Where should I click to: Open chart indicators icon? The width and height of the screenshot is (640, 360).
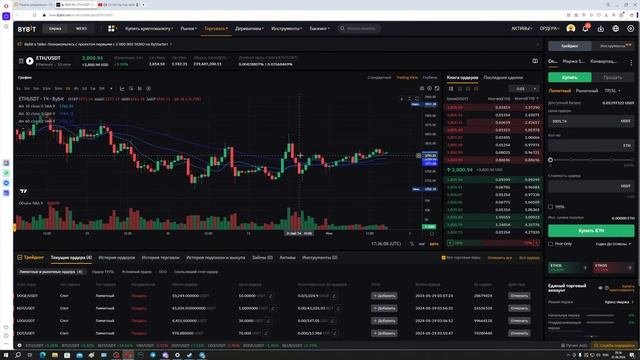(122, 89)
